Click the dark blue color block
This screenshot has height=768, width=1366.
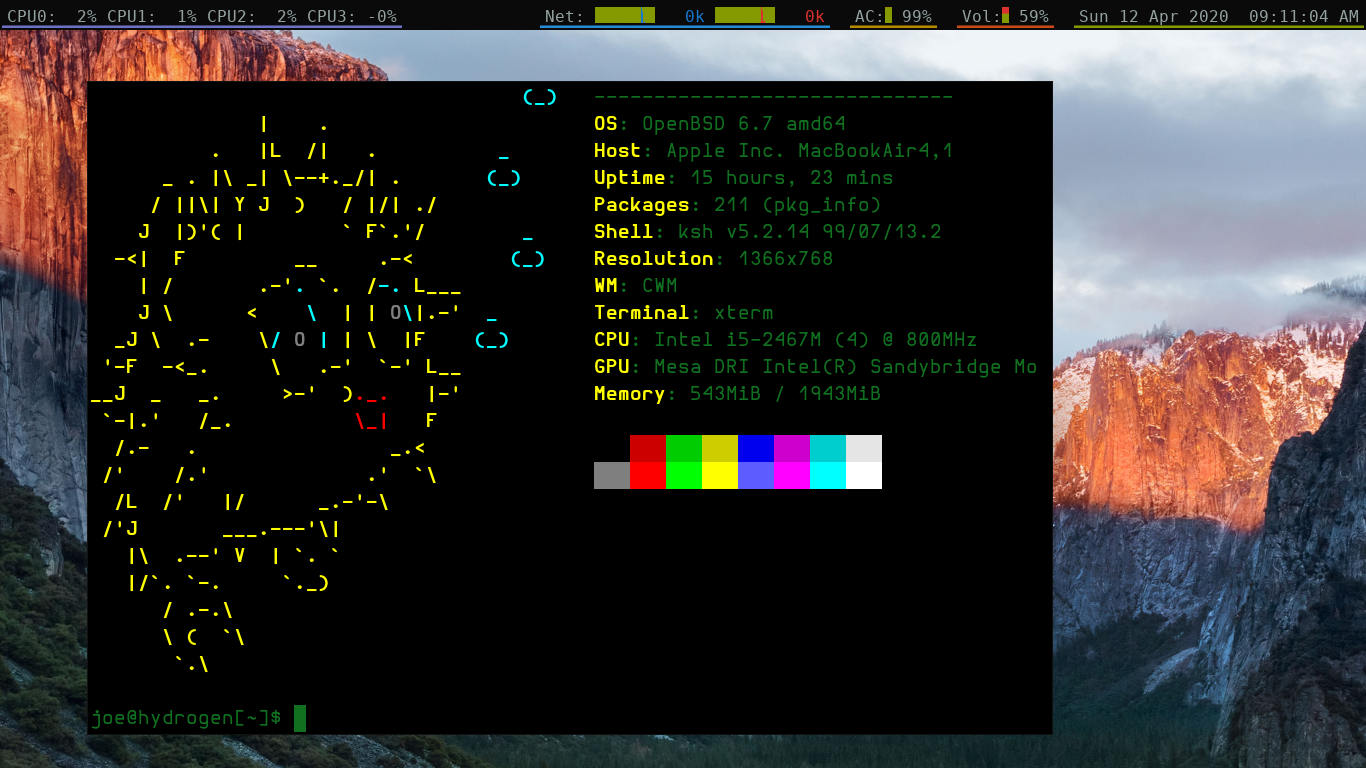[756, 448]
